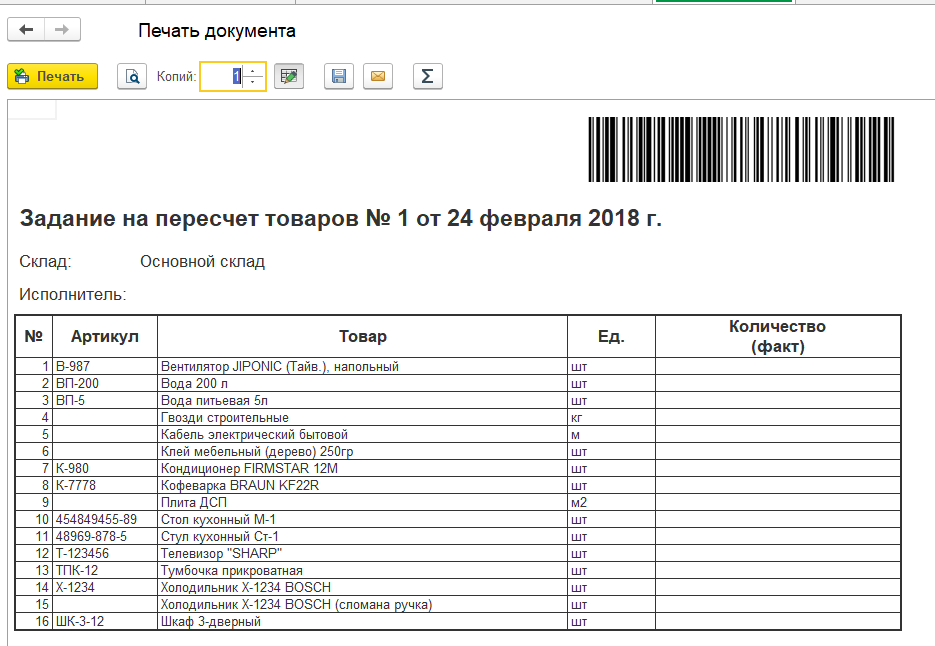The width and height of the screenshot is (935, 646).
Task: Select article cell К-980
Action: [x=105, y=468]
